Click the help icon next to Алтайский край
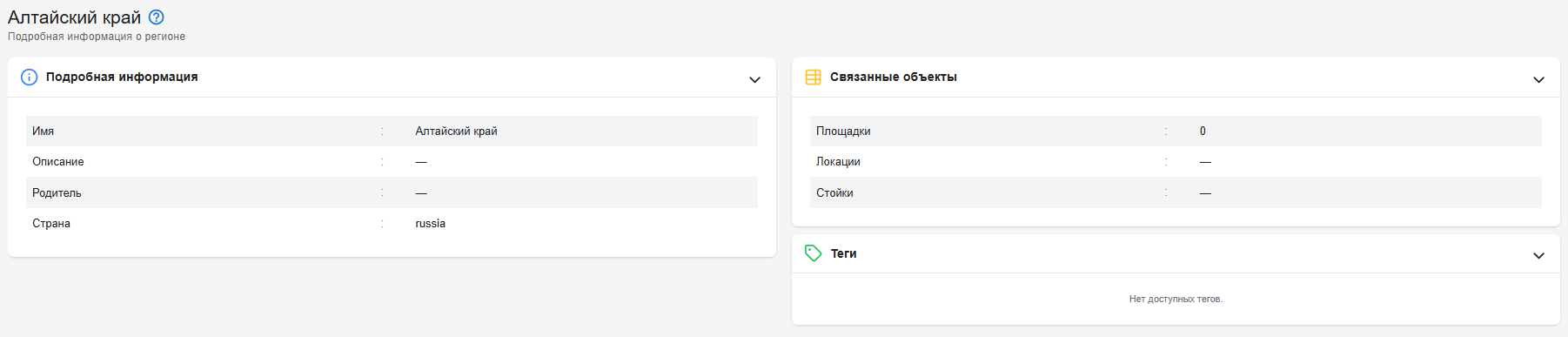Screen dimensions: 1568x337 click(x=157, y=17)
